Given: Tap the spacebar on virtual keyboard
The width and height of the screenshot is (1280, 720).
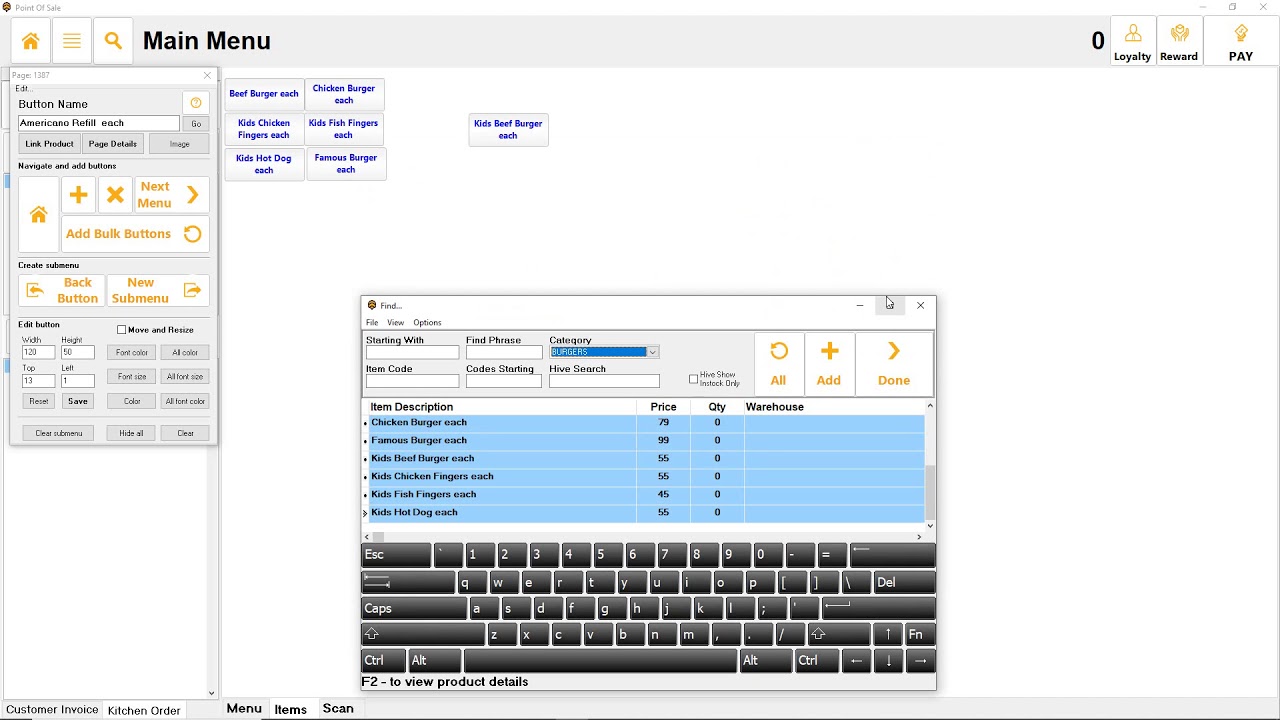Looking at the screenshot, I should pos(600,661).
